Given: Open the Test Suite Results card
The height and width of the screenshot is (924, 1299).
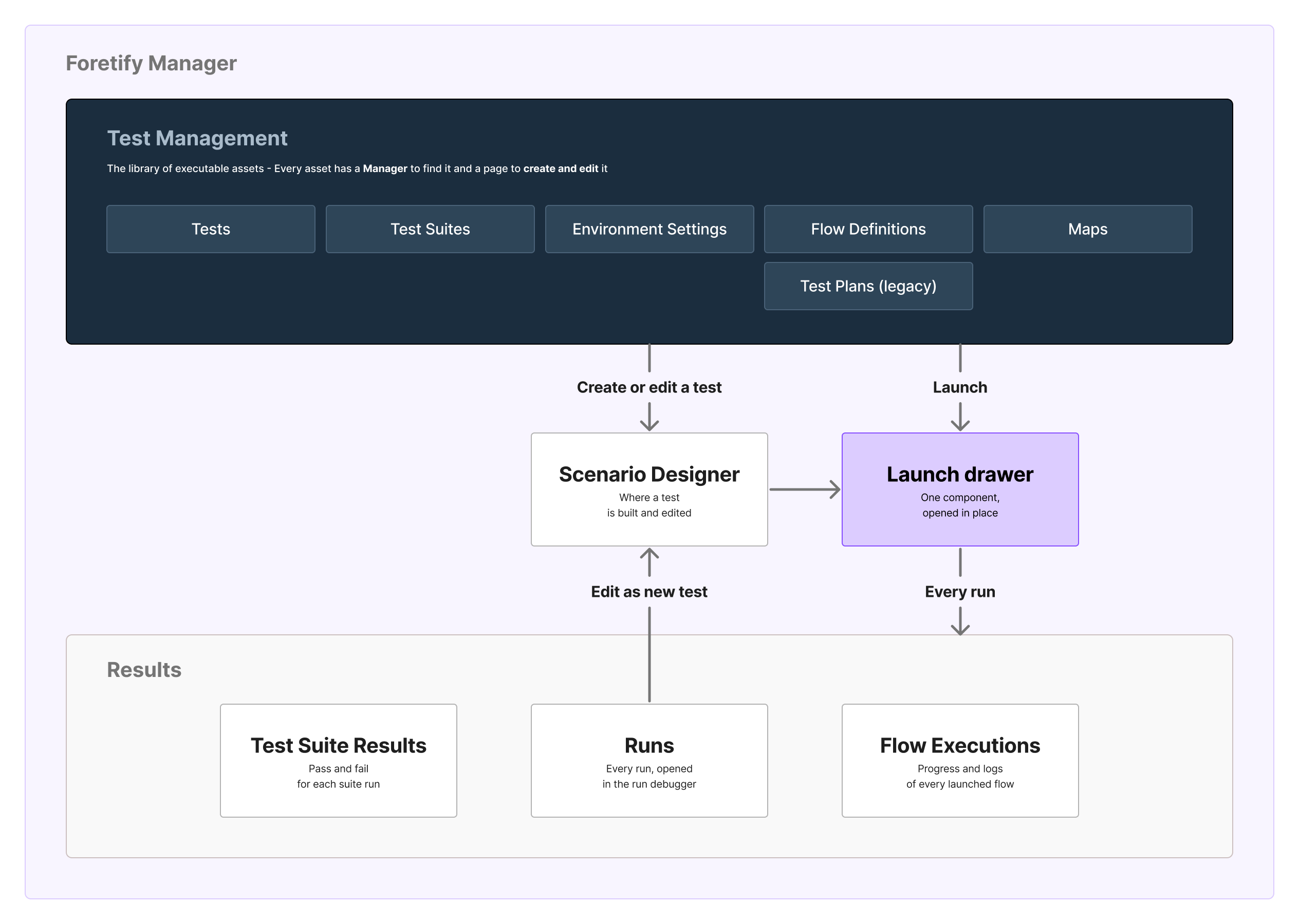Looking at the screenshot, I should 338,761.
